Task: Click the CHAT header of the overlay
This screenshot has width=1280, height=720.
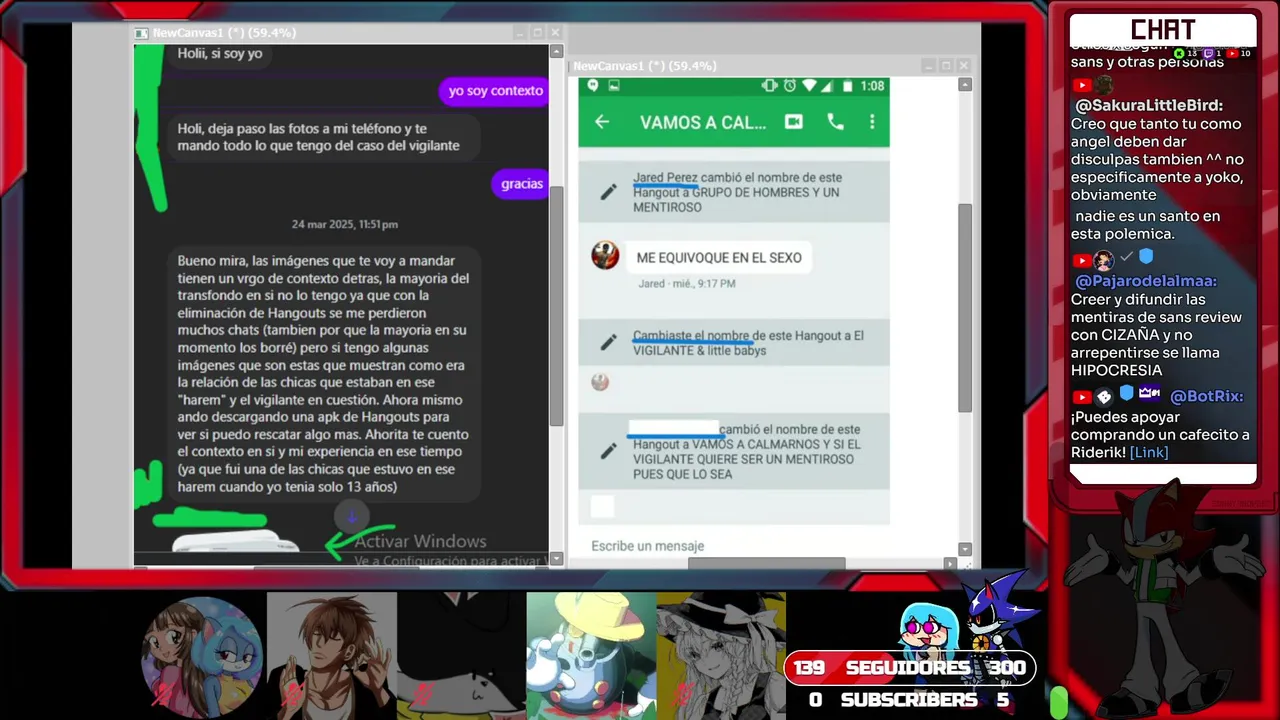Action: pos(1163,30)
